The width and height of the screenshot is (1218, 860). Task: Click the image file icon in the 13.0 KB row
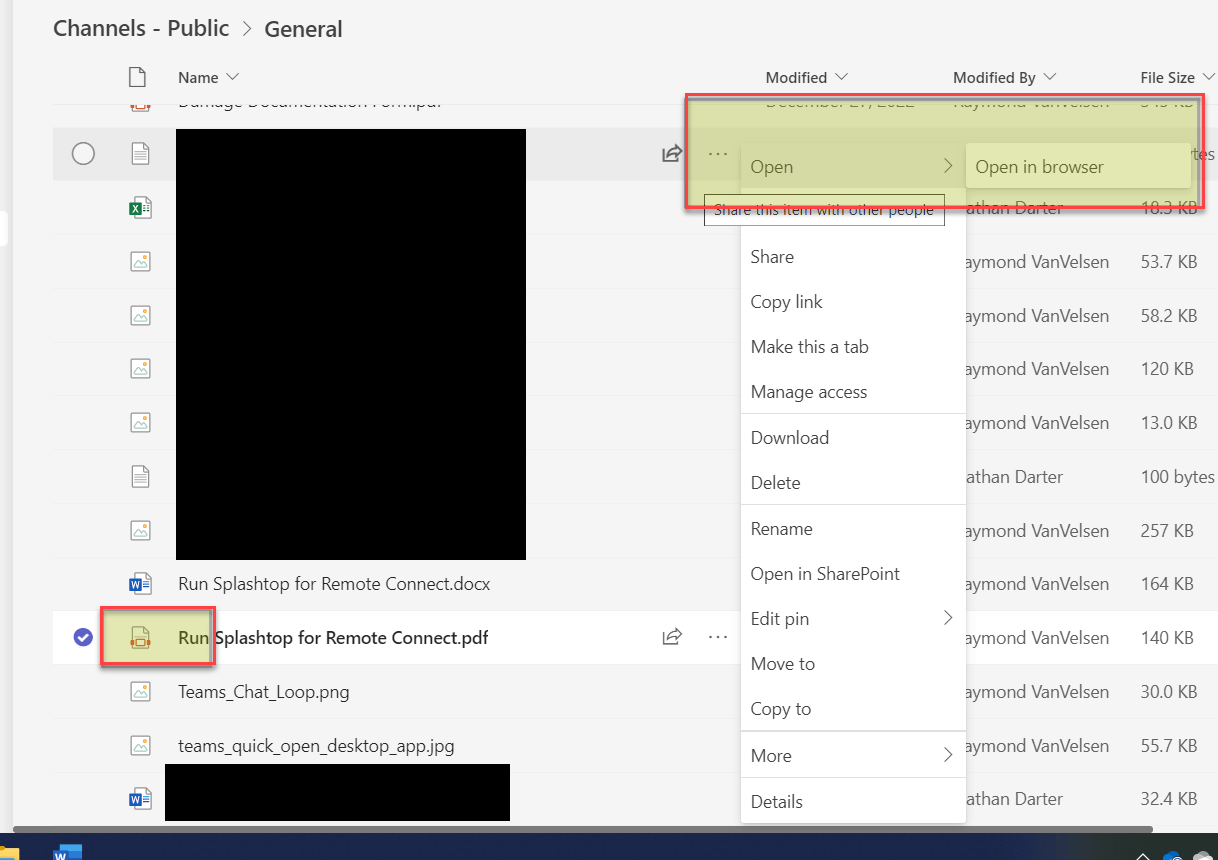click(x=141, y=422)
